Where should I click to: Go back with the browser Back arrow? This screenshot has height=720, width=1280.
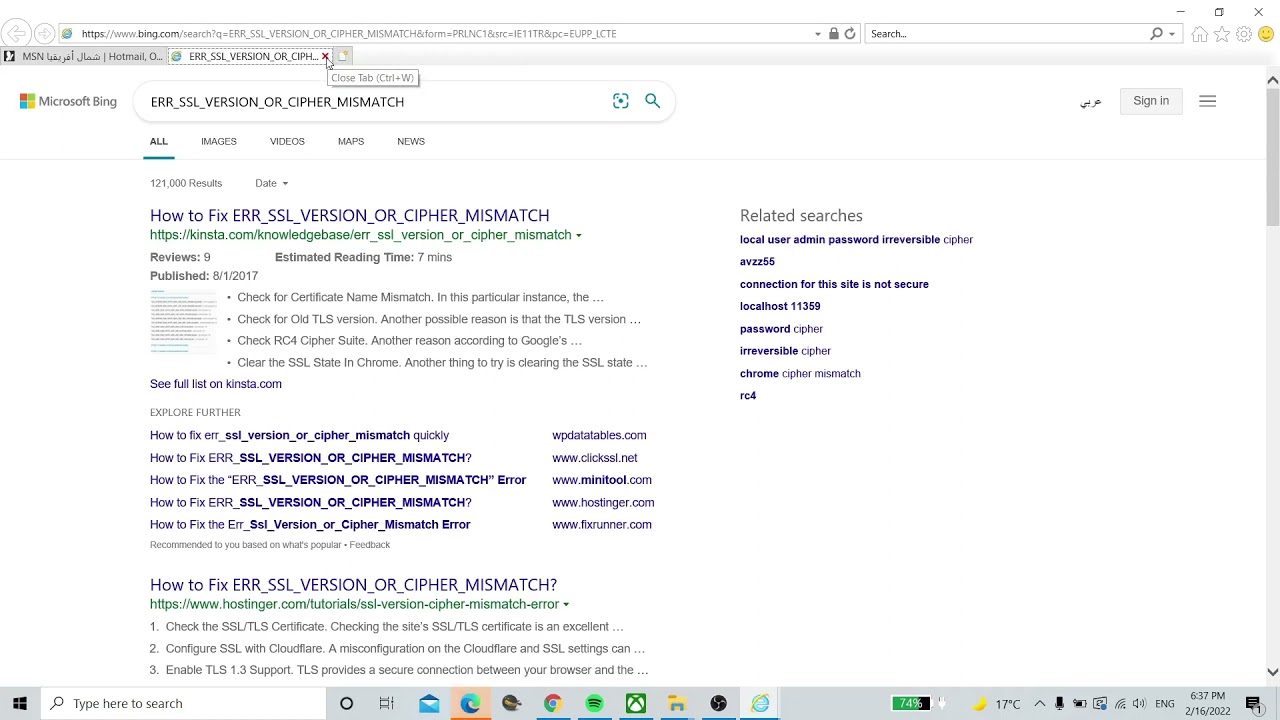[17, 33]
